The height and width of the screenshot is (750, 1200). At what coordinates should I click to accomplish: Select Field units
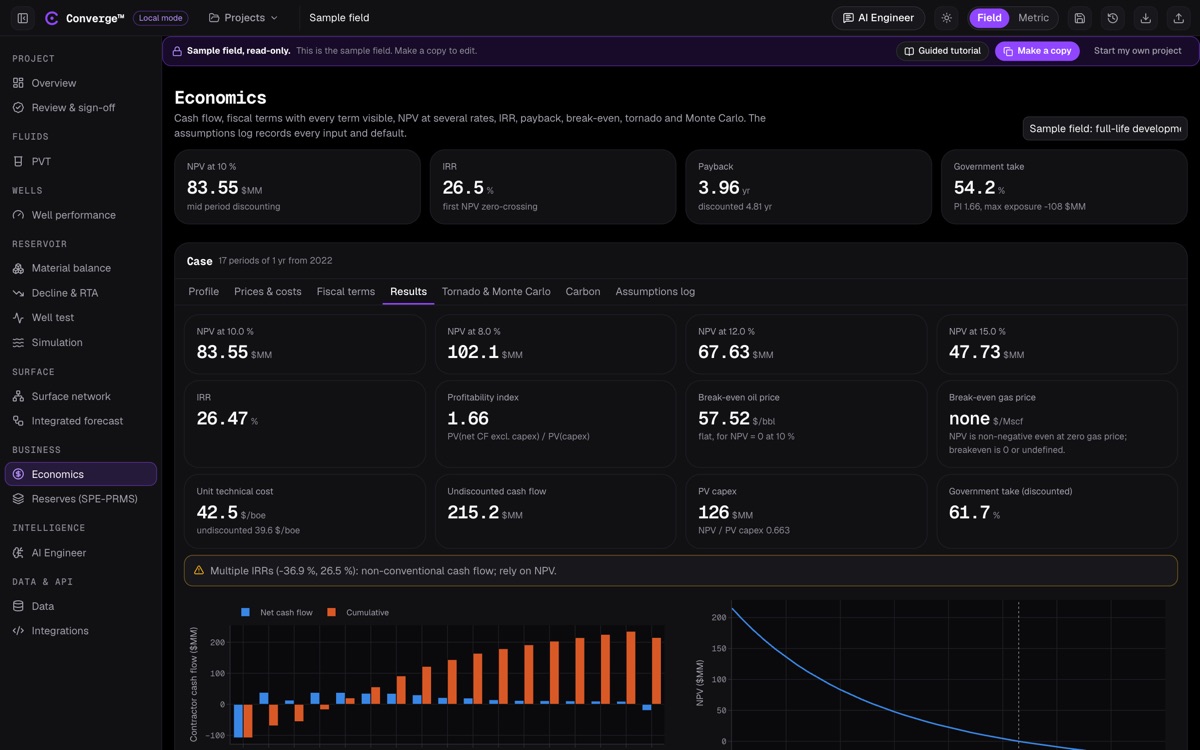[x=989, y=18]
